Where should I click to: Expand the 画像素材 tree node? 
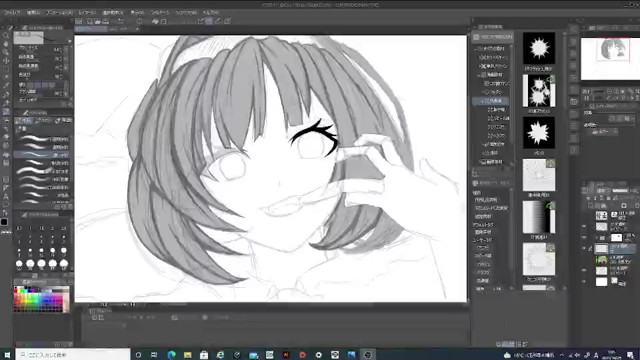[x=480, y=162]
